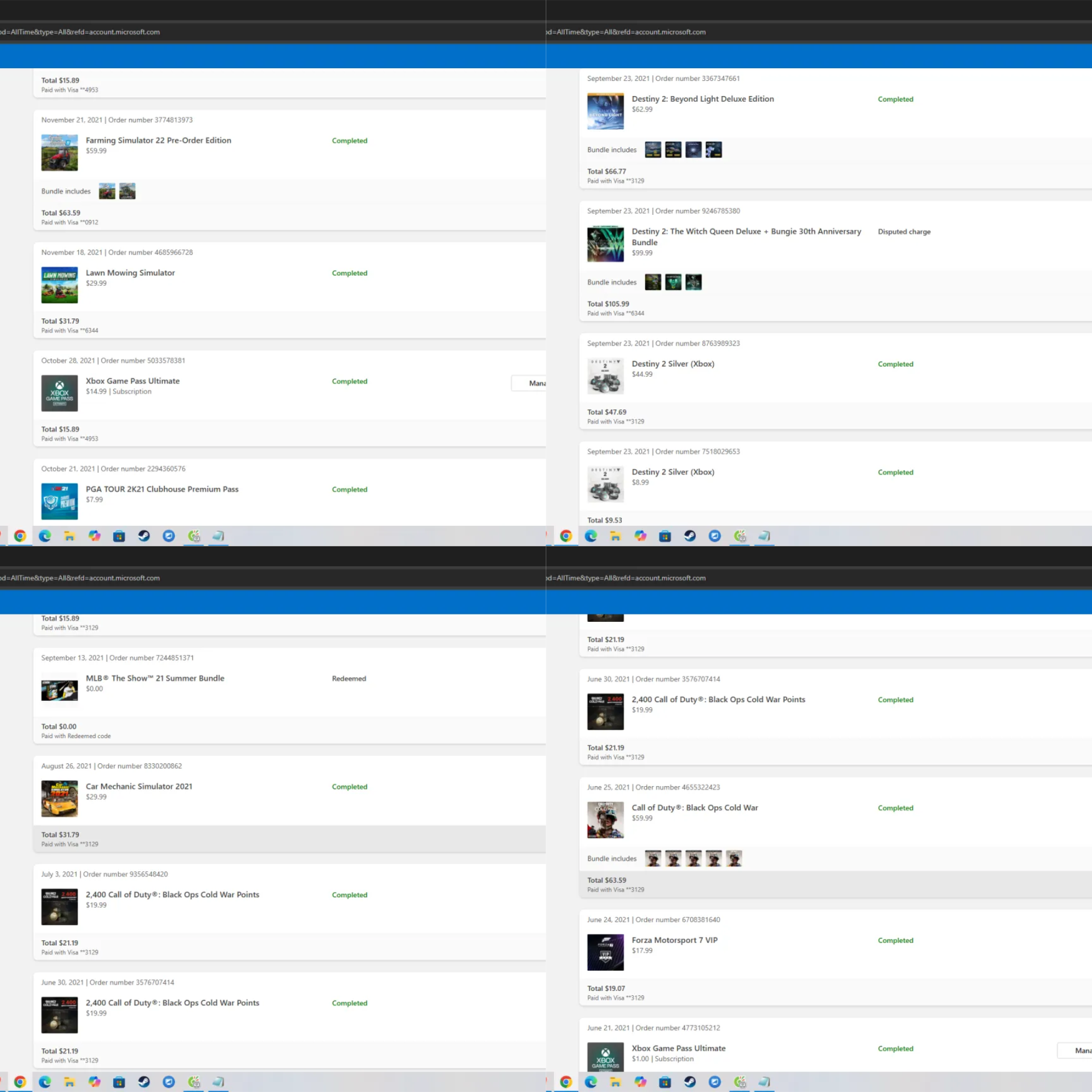Select the Disputed charge status text
The height and width of the screenshot is (1092, 1092).
pyautogui.click(x=904, y=231)
